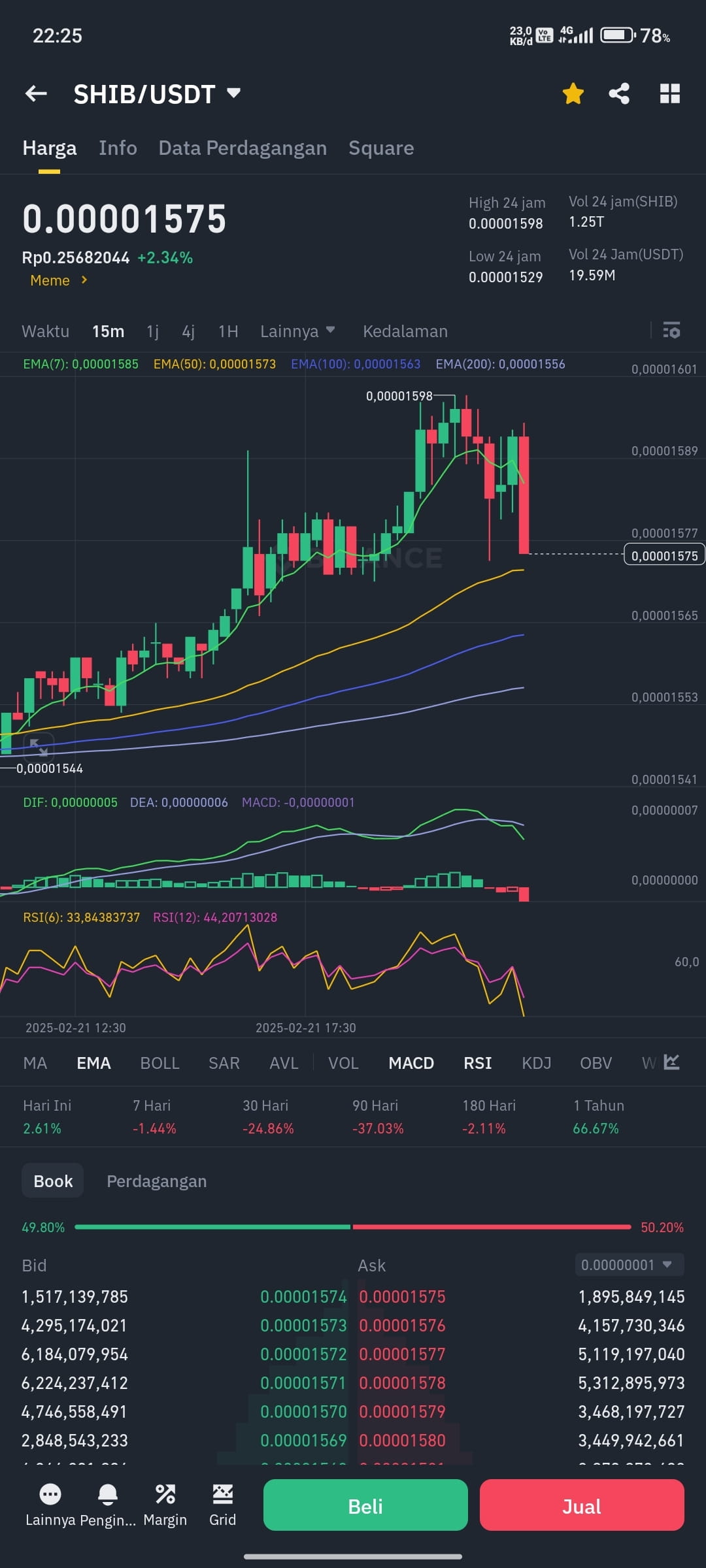706x1568 pixels.
Task: Toggle the KDJ indicator
Action: (537, 1063)
